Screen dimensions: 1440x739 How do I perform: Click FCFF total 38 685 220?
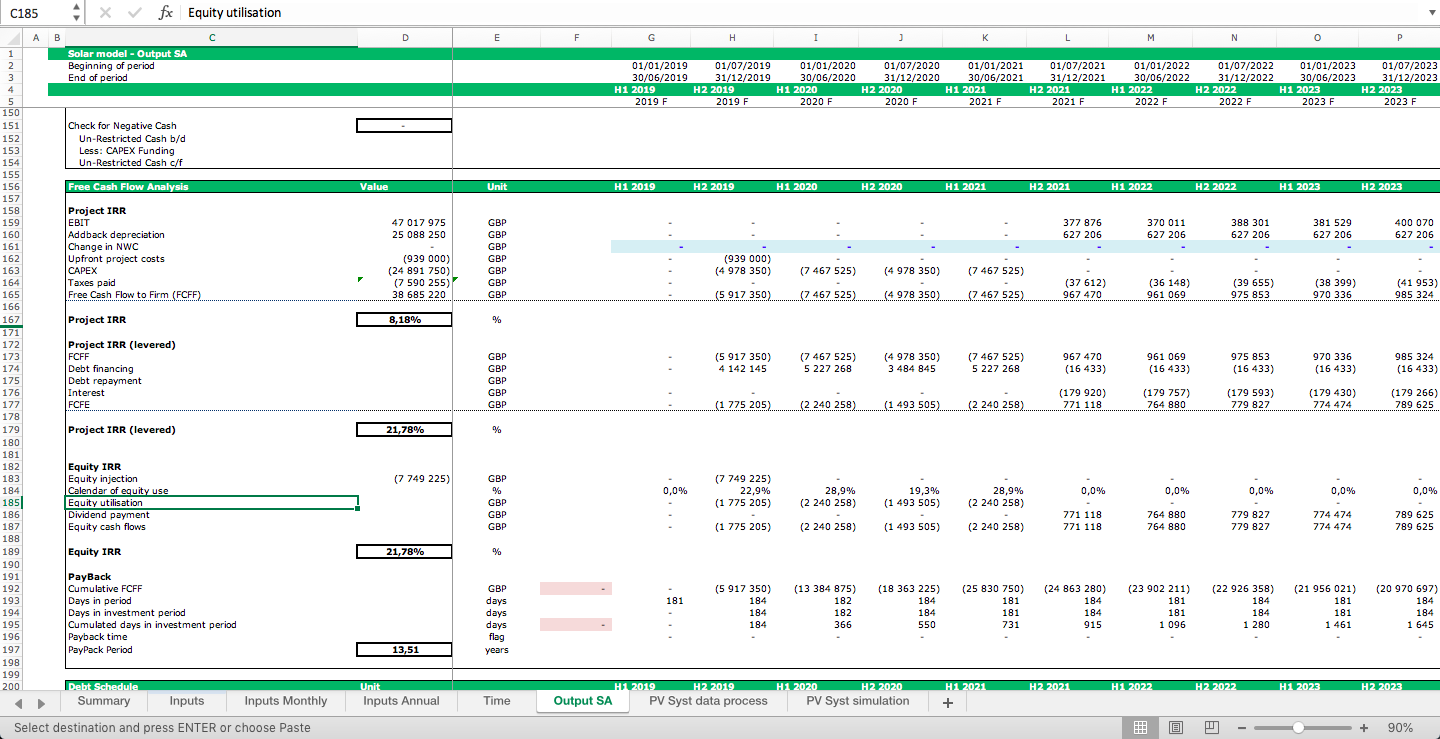[x=419, y=295]
